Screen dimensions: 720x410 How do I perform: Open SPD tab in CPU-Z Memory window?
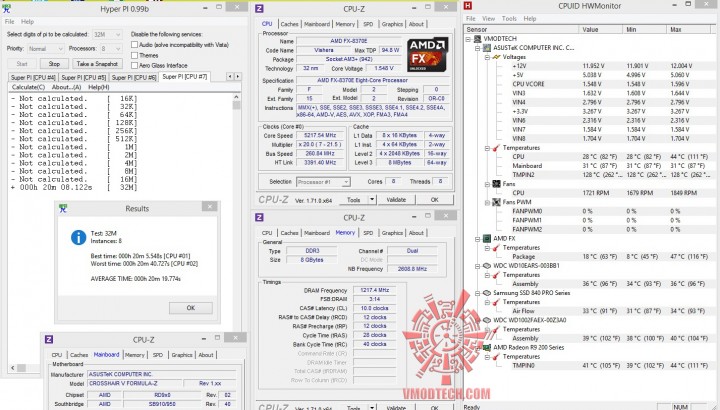tap(368, 233)
